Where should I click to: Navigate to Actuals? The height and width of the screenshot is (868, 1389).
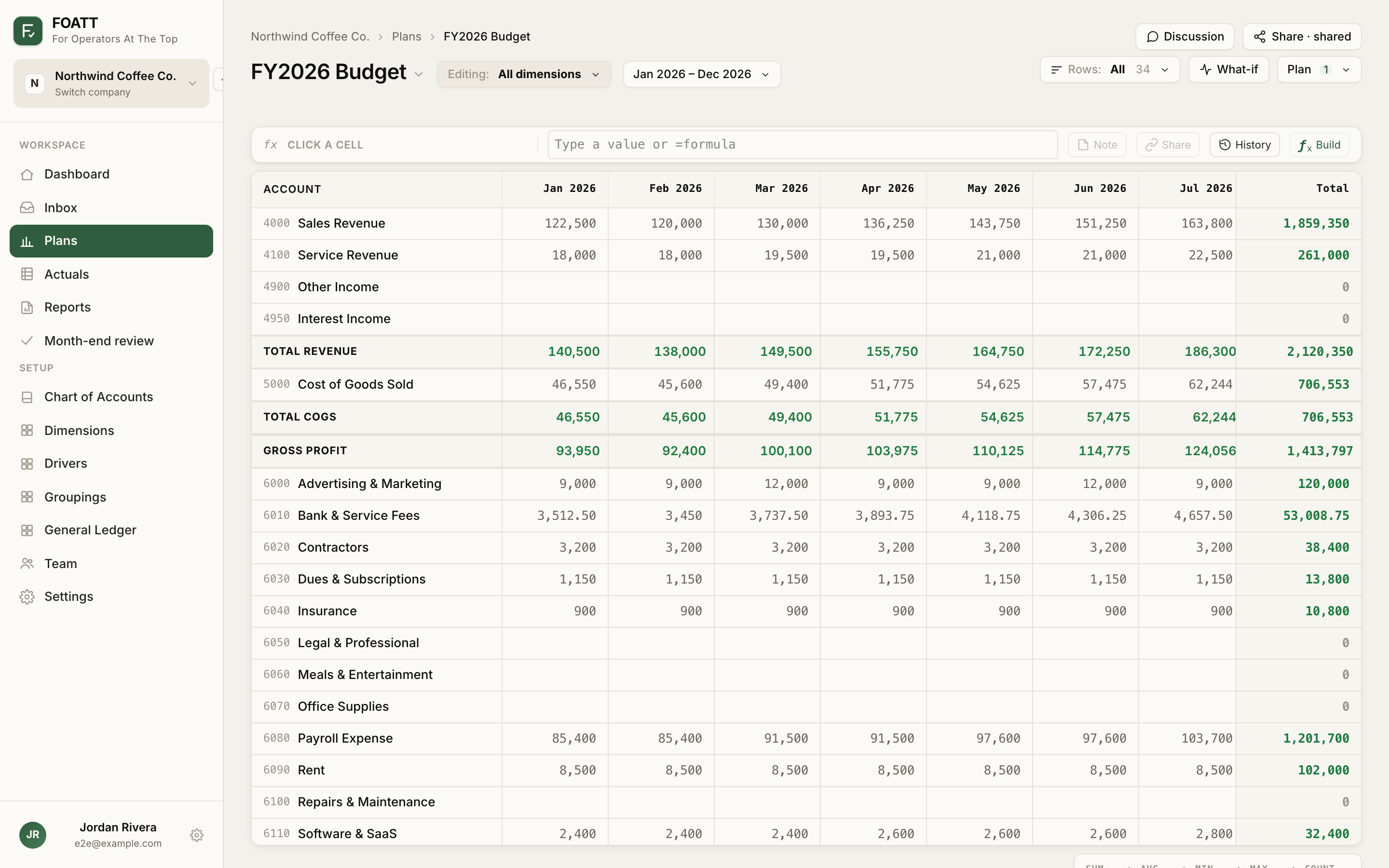111,274
